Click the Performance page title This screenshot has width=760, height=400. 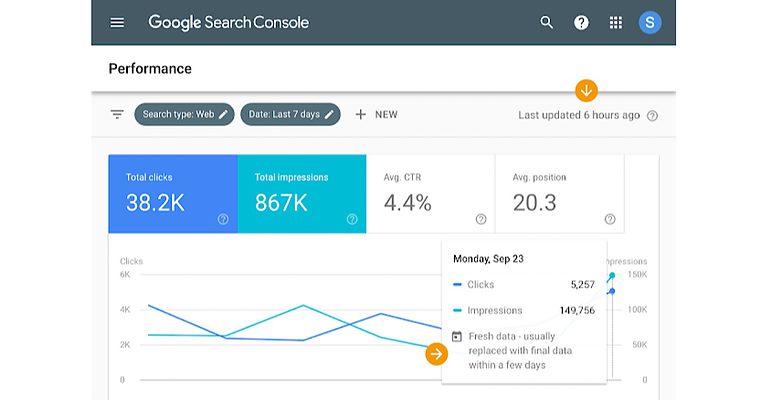[150, 68]
